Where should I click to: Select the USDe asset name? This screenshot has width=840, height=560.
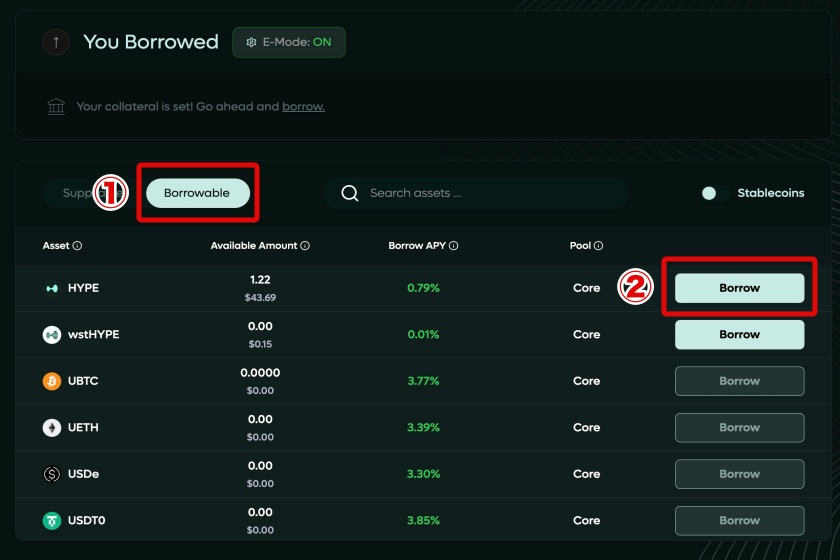[x=83, y=474]
